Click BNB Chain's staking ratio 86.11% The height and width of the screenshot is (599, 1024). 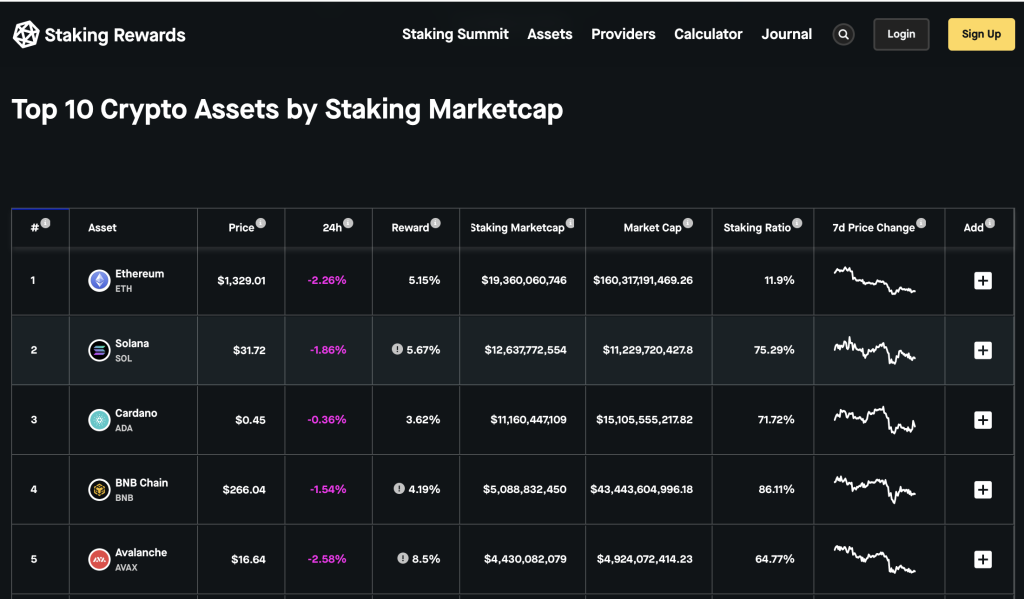tap(776, 489)
